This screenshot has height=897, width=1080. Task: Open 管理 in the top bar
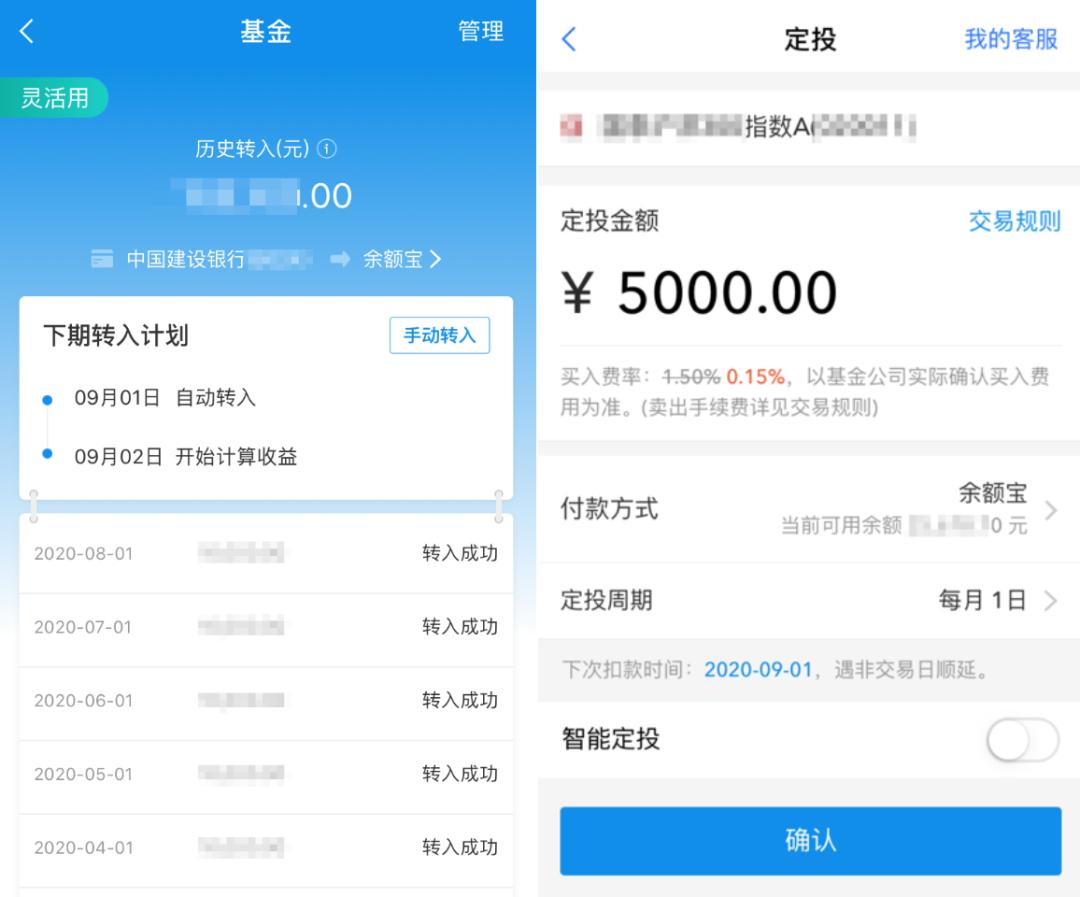pos(481,31)
